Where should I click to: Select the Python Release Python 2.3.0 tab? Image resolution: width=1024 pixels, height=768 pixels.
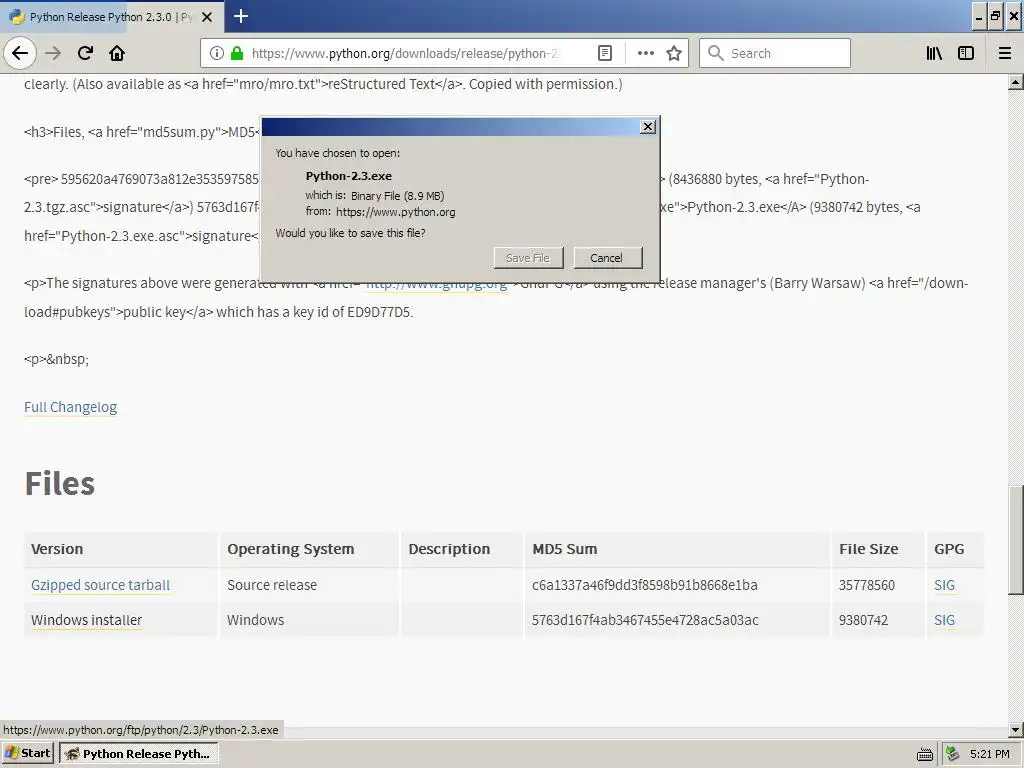(x=111, y=17)
